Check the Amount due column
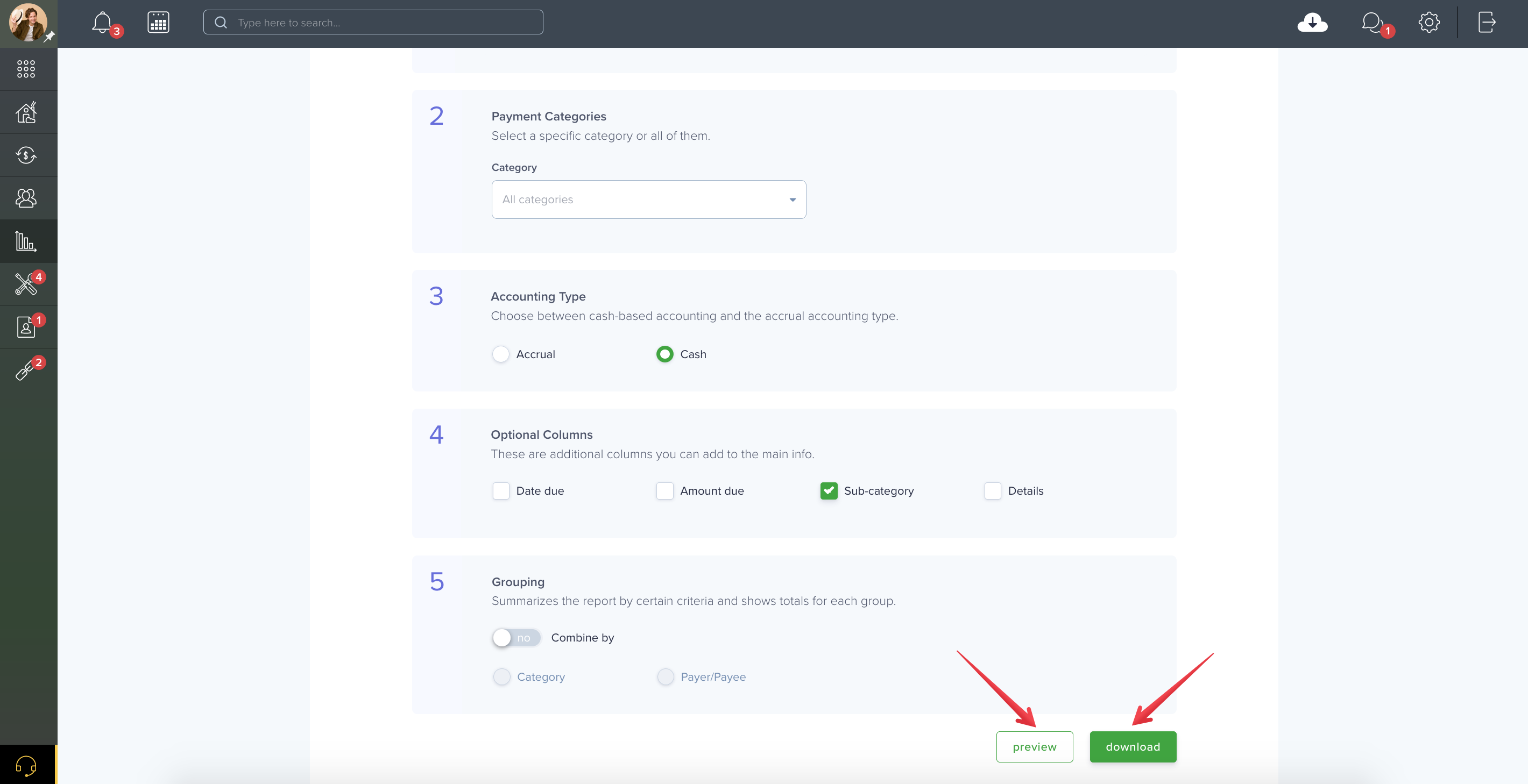The height and width of the screenshot is (784, 1528). coord(664,491)
